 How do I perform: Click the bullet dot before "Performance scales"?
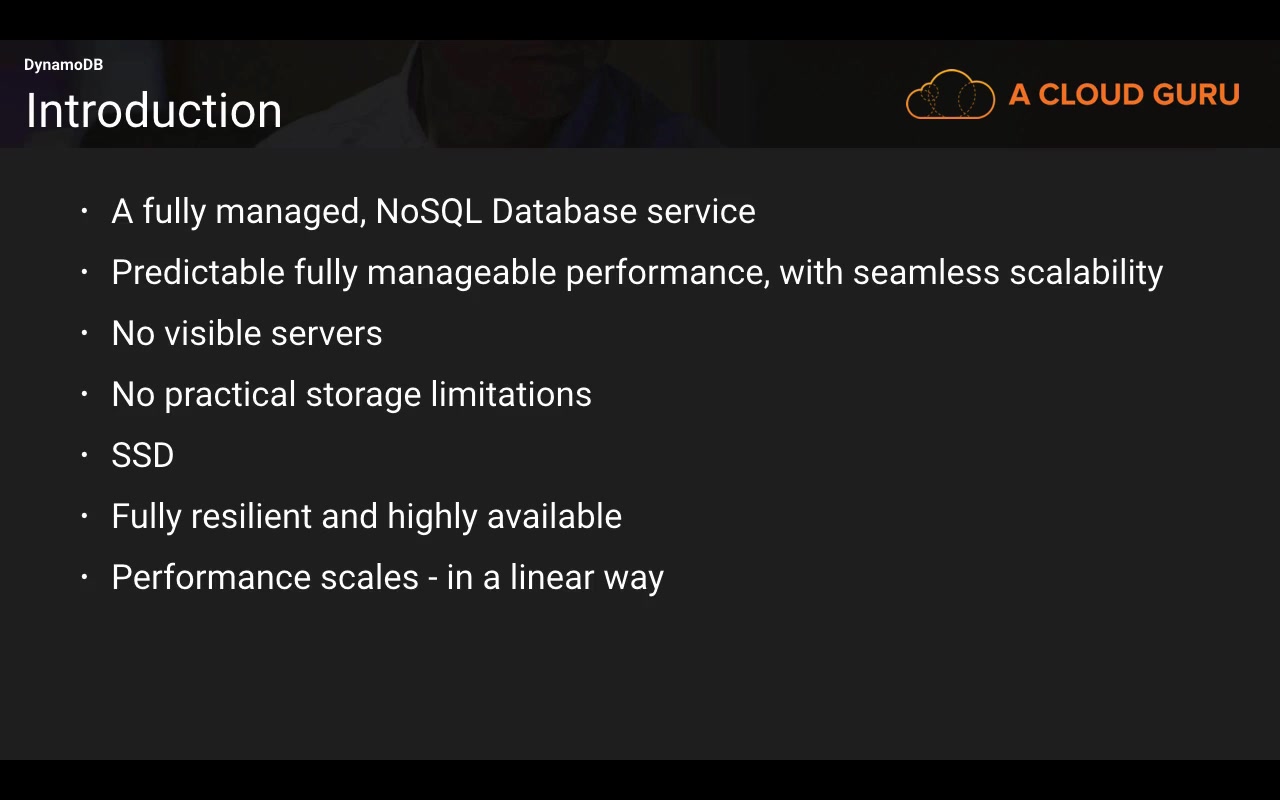coord(85,577)
